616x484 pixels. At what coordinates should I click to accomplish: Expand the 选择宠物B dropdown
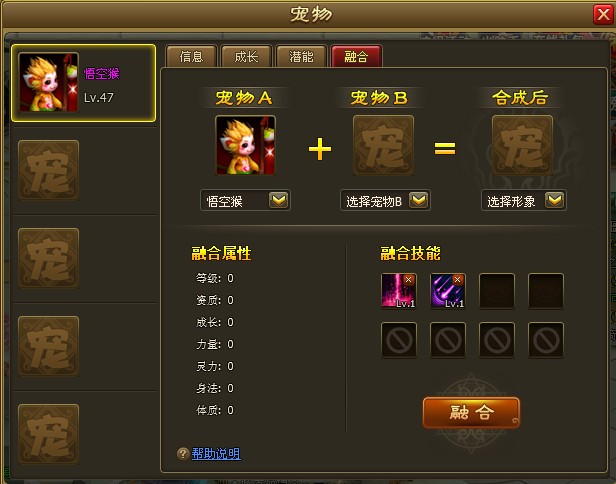coord(418,200)
